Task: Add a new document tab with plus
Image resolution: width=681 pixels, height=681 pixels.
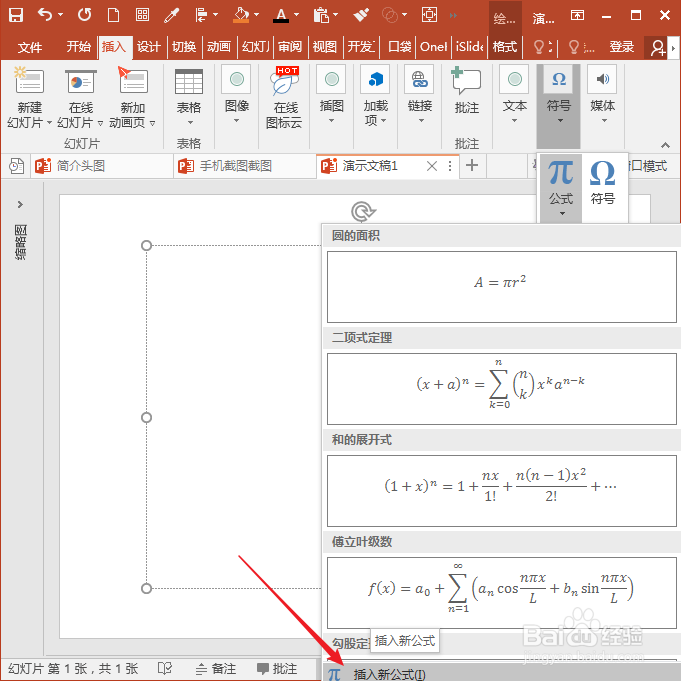Action: tap(472, 165)
